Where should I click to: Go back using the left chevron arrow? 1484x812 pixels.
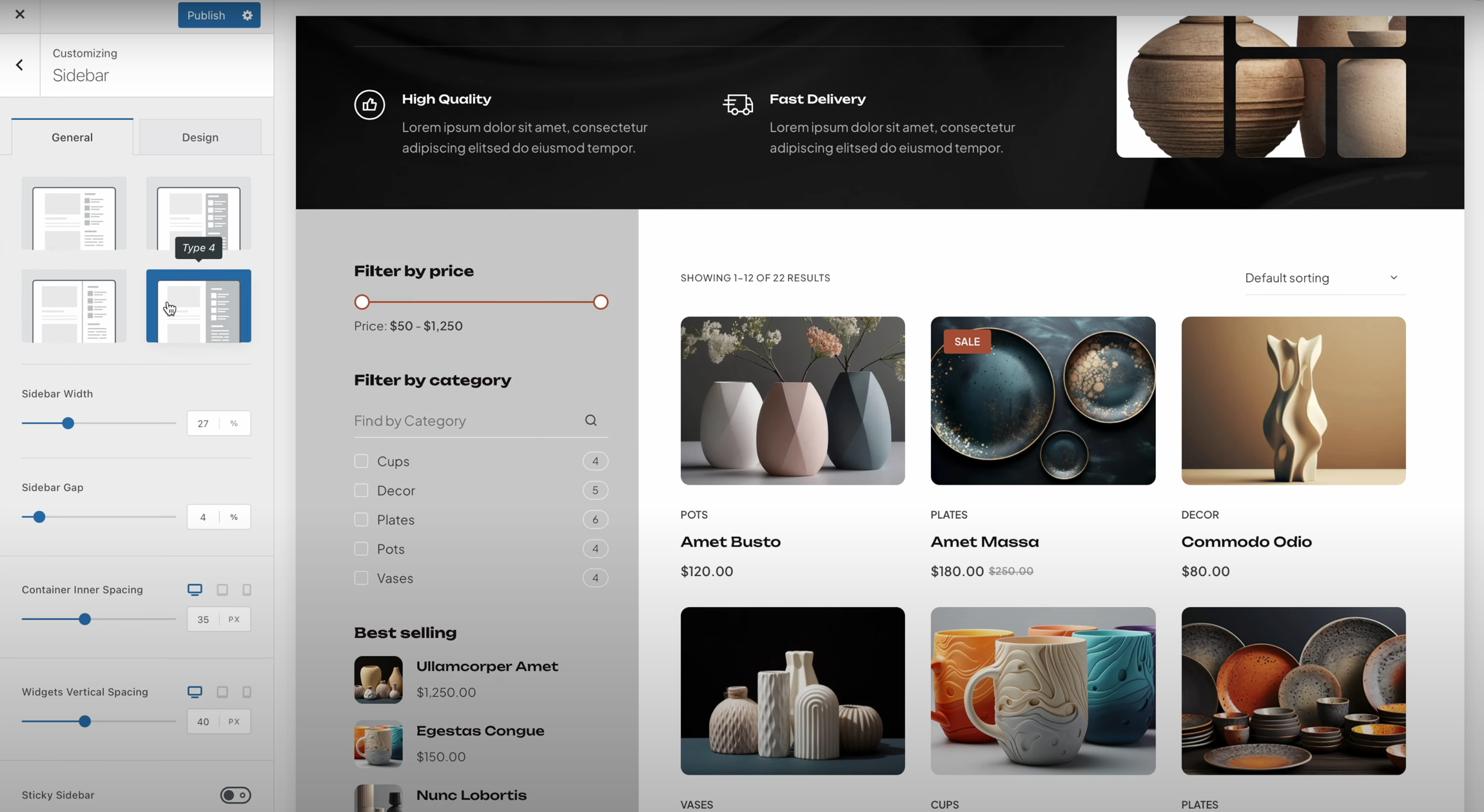click(x=19, y=65)
